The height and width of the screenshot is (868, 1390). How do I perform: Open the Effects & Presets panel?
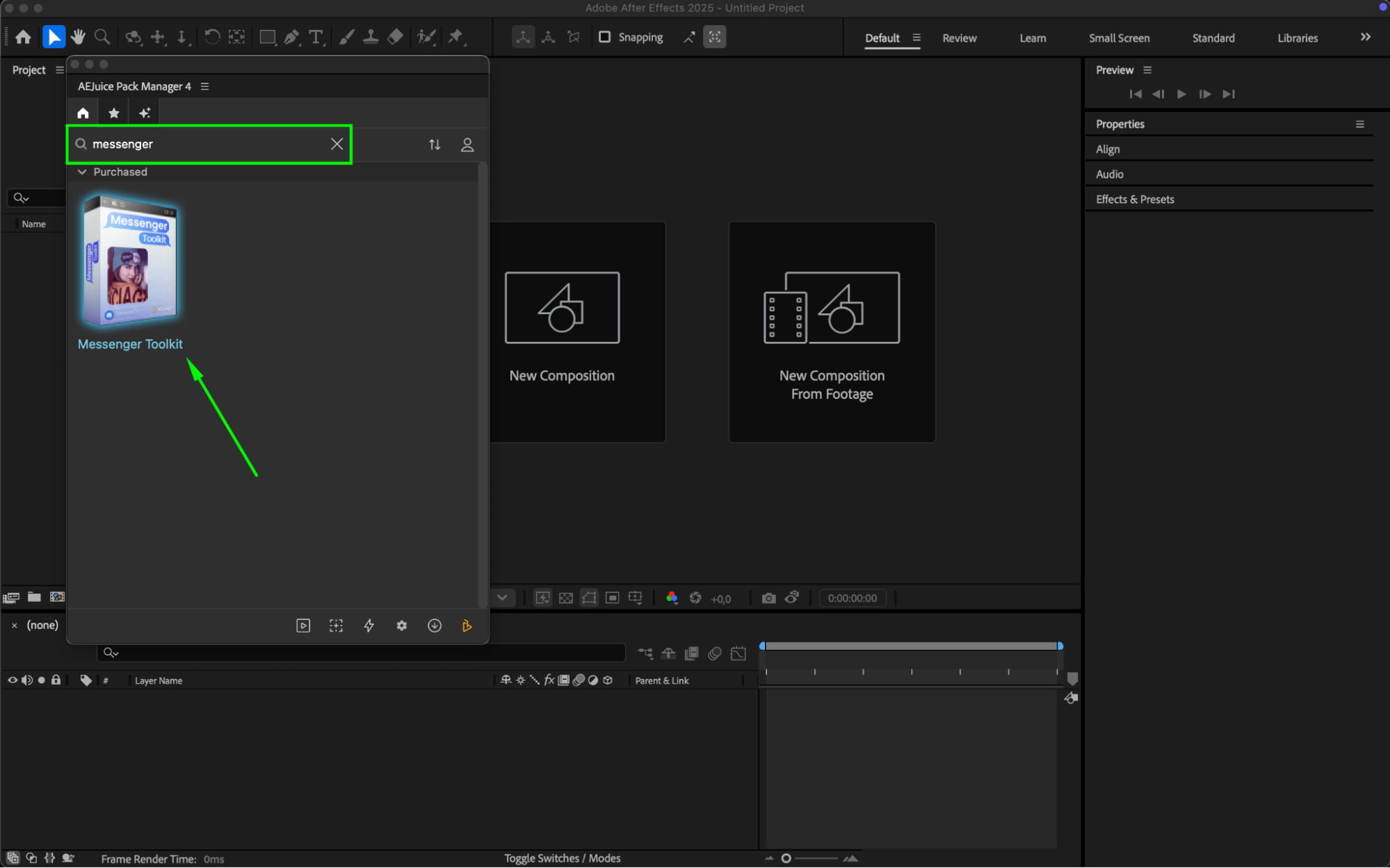(x=1135, y=199)
